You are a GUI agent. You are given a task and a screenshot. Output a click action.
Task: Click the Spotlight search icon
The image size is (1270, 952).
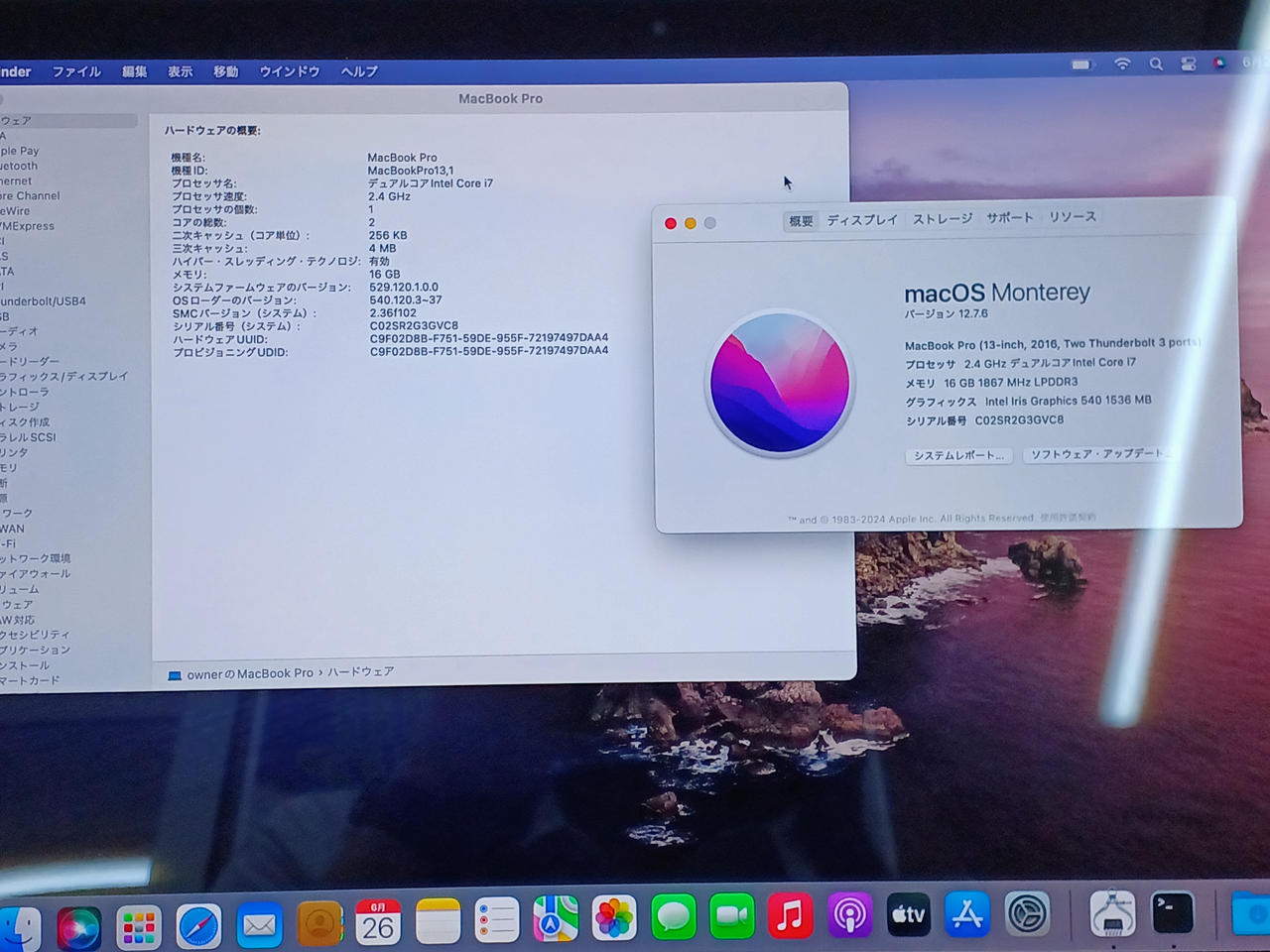coord(1156,64)
